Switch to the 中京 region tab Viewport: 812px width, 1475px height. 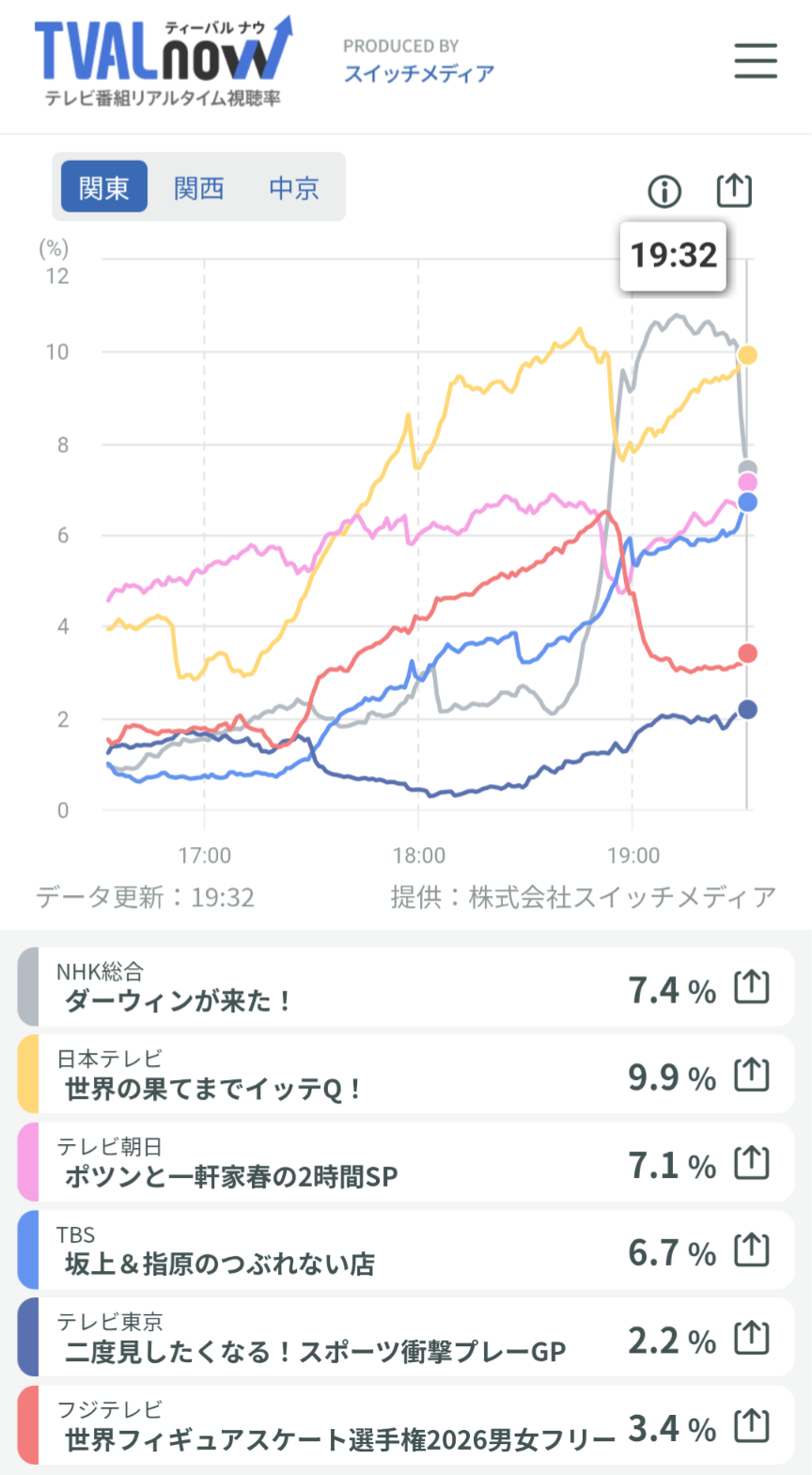(294, 188)
